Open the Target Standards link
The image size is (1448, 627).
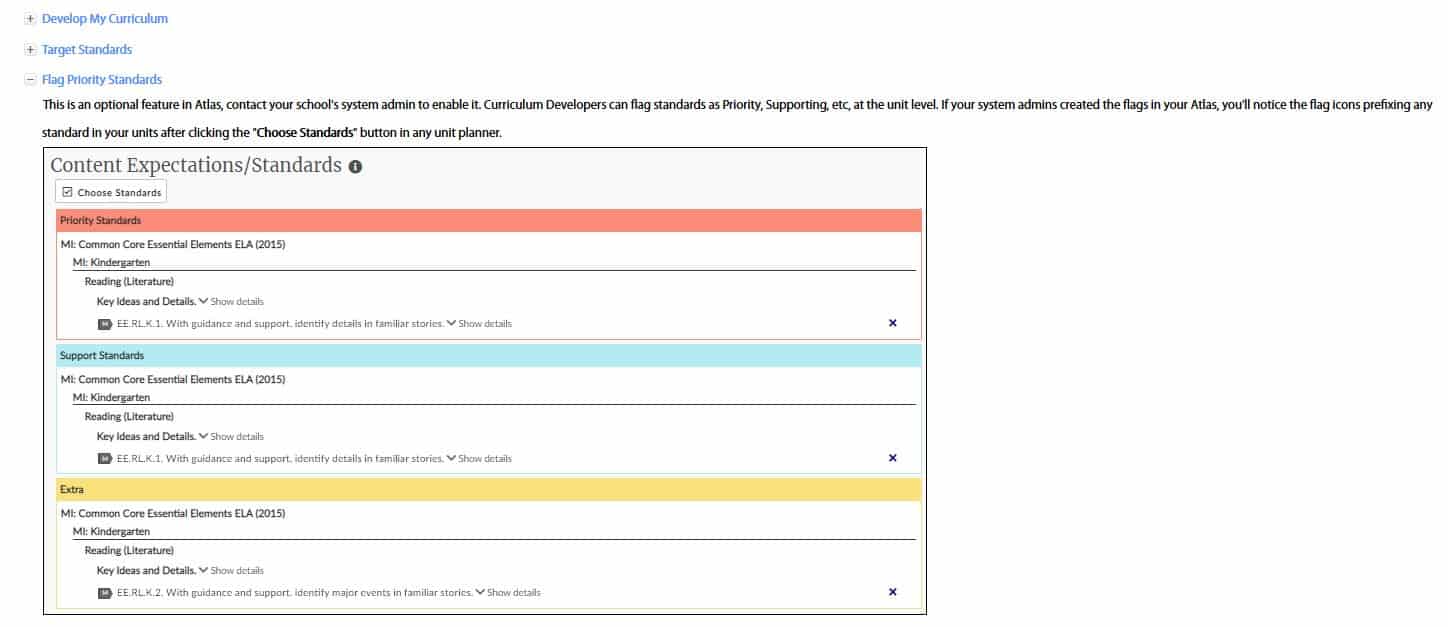click(x=87, y=49)
